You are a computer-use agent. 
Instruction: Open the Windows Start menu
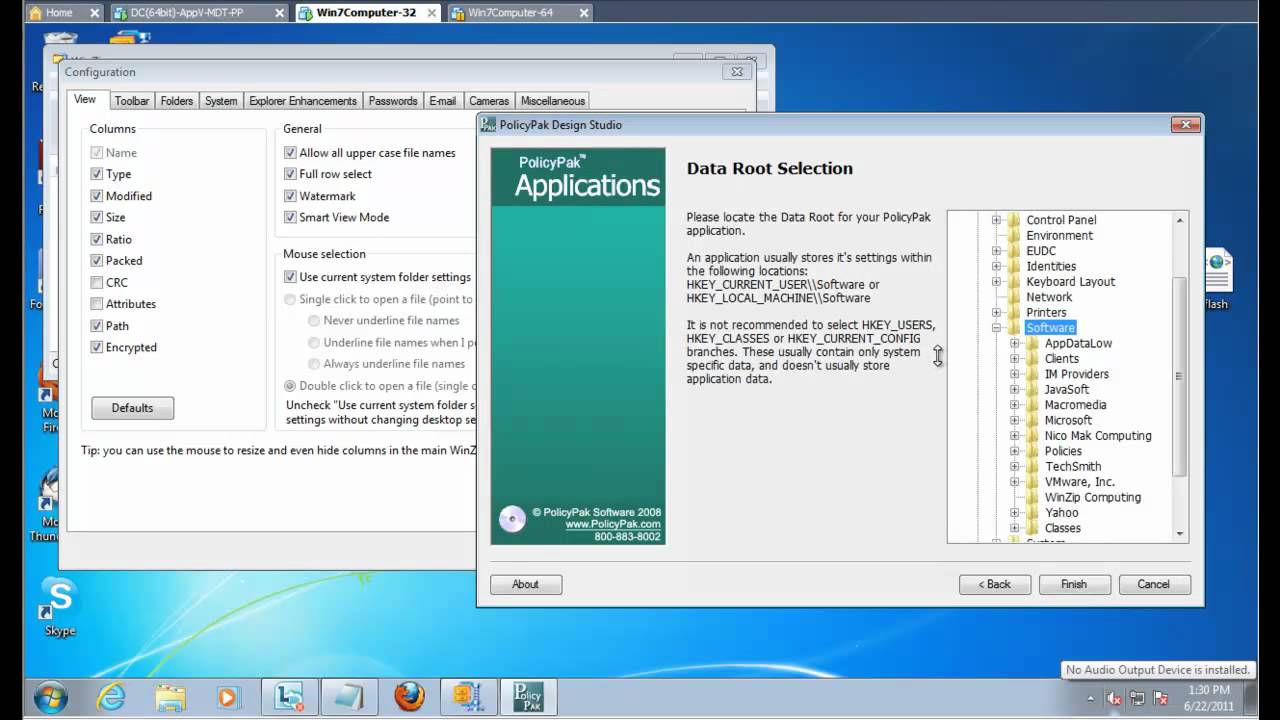(x=51, y=696)
